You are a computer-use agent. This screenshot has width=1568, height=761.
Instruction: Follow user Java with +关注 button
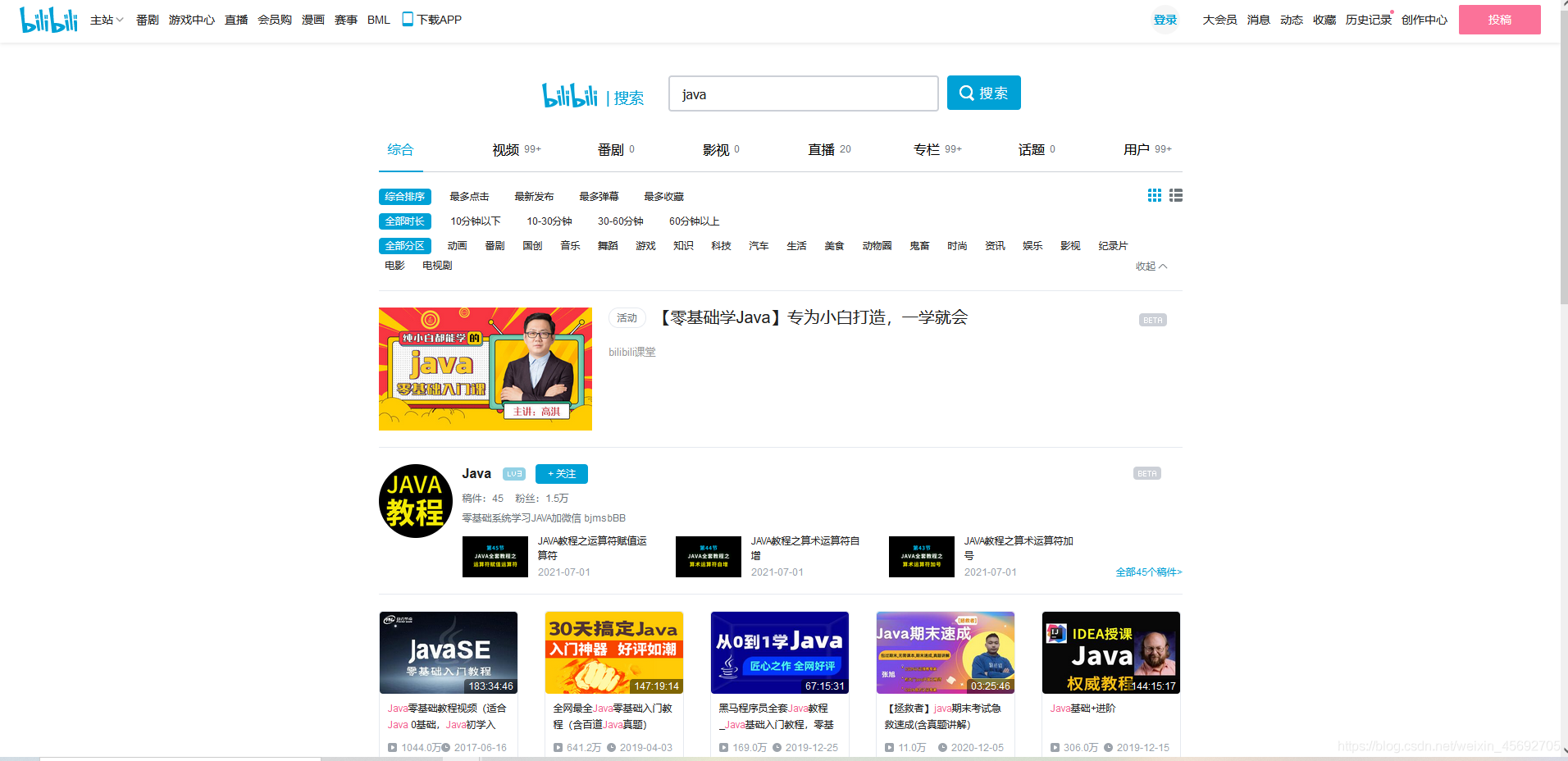562,474
